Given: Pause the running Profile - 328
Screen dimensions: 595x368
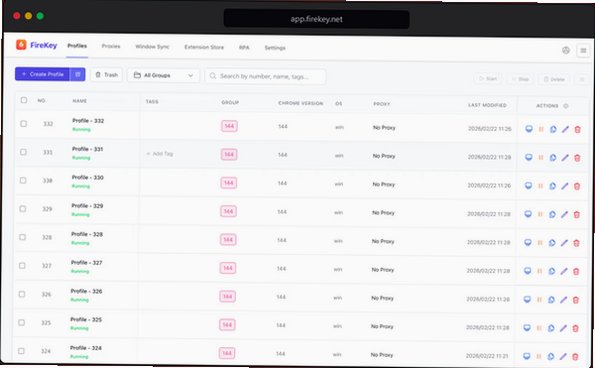Looking at the screenshot, I should coord(540,242).
